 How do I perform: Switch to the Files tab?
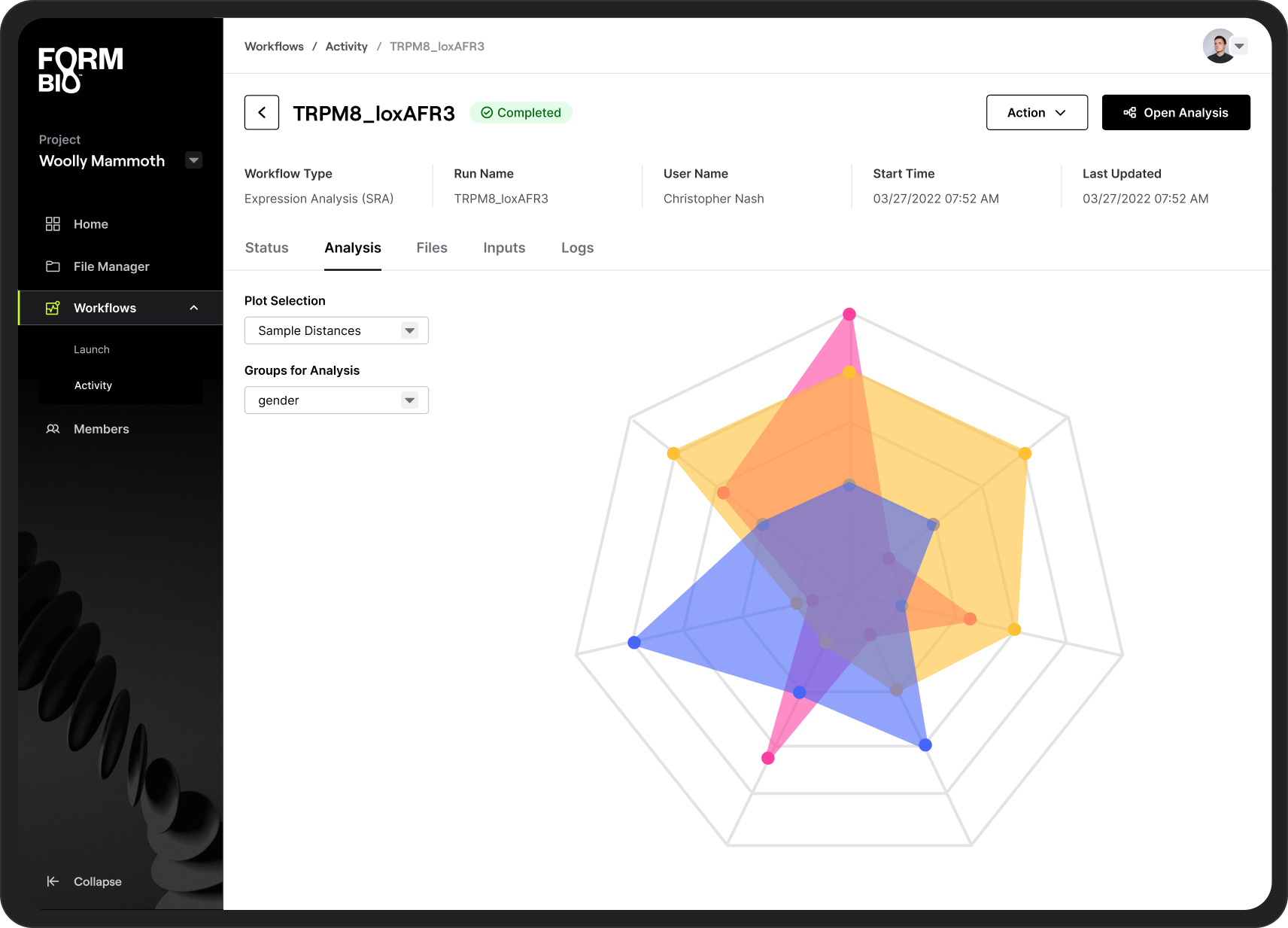(431, 248)
